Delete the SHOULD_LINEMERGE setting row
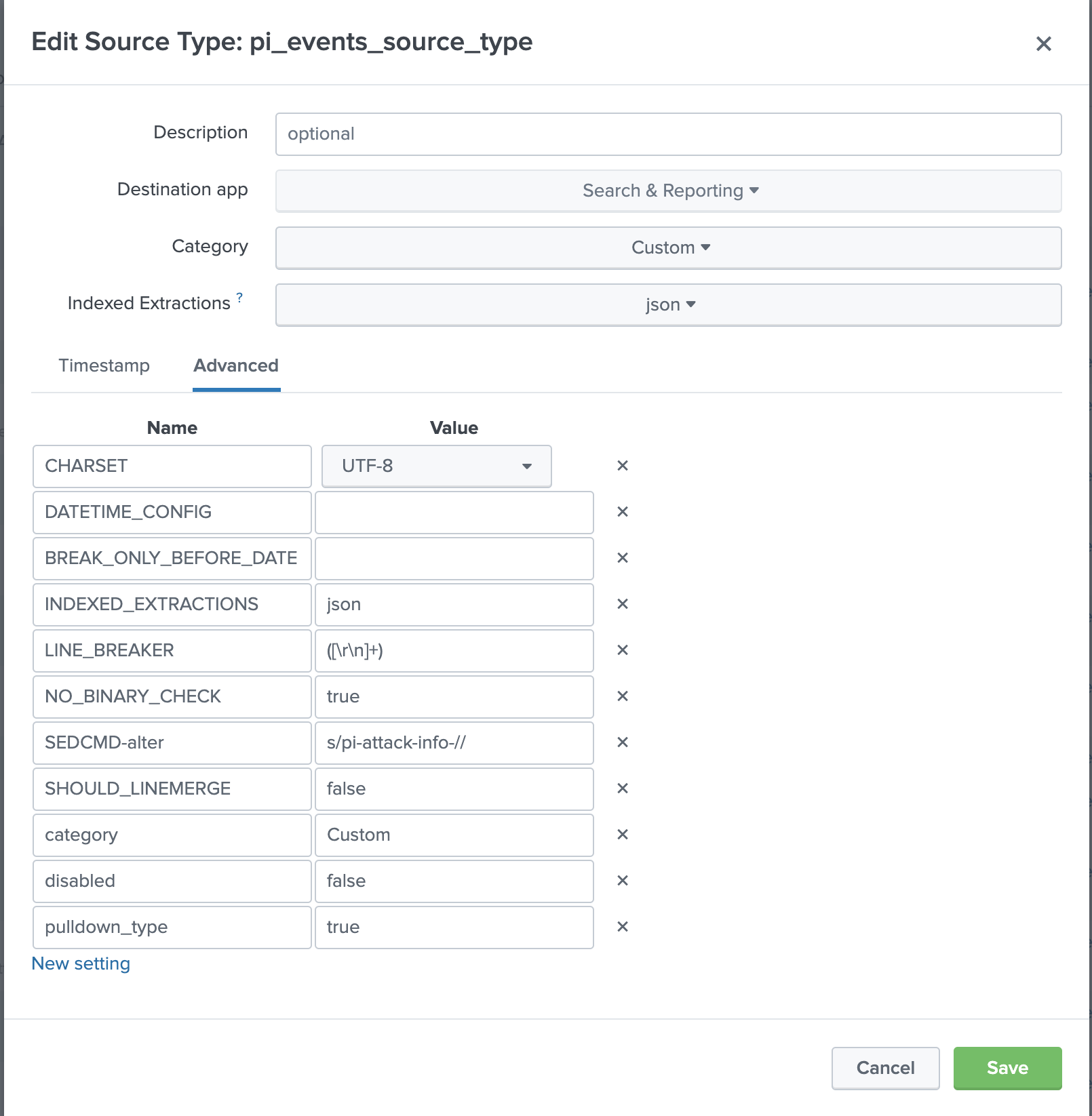The height and width of the screenshot is (1116, 1092). click(623, 789)
